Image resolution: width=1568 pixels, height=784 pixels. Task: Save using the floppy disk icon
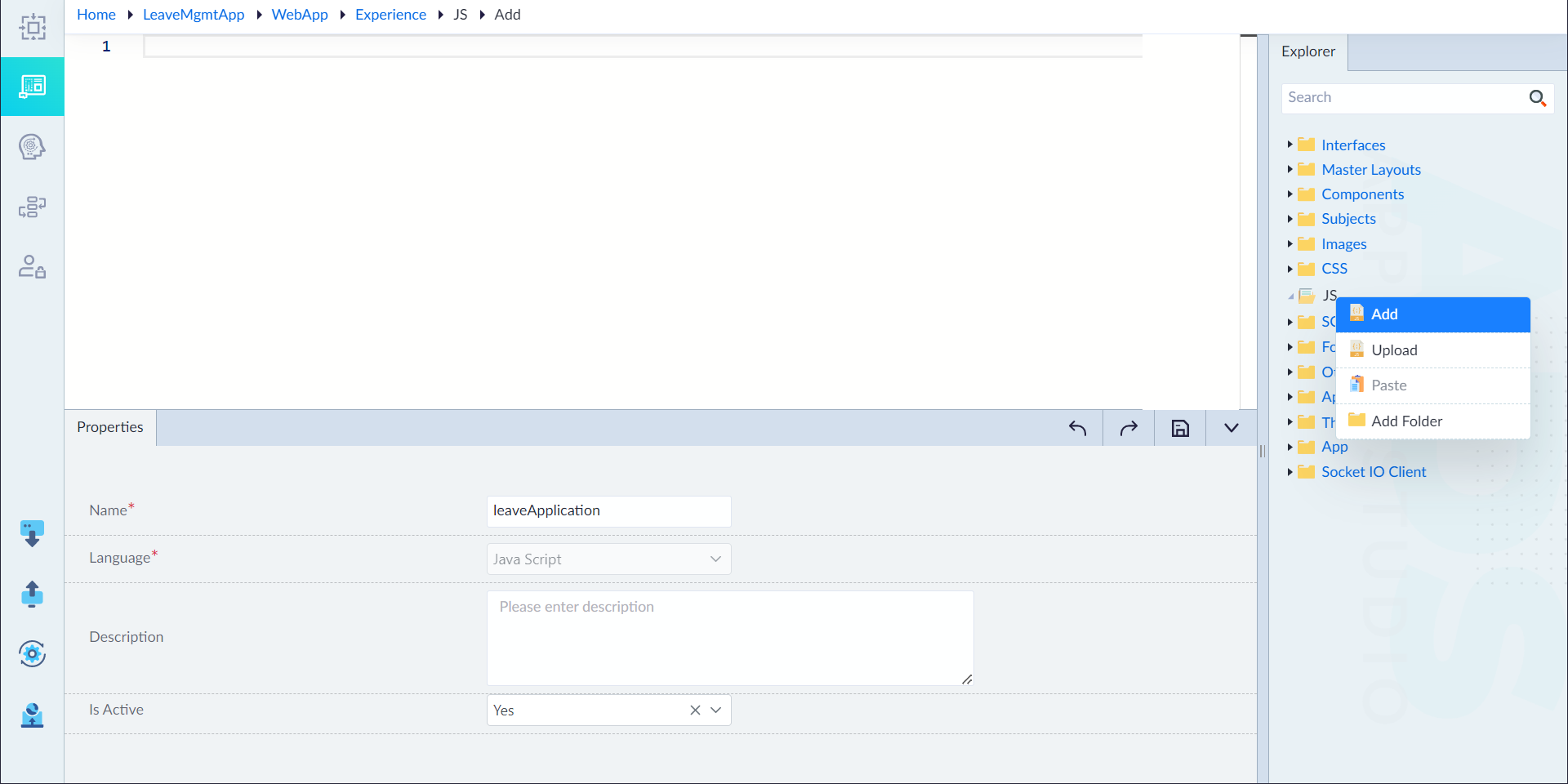1180,428
